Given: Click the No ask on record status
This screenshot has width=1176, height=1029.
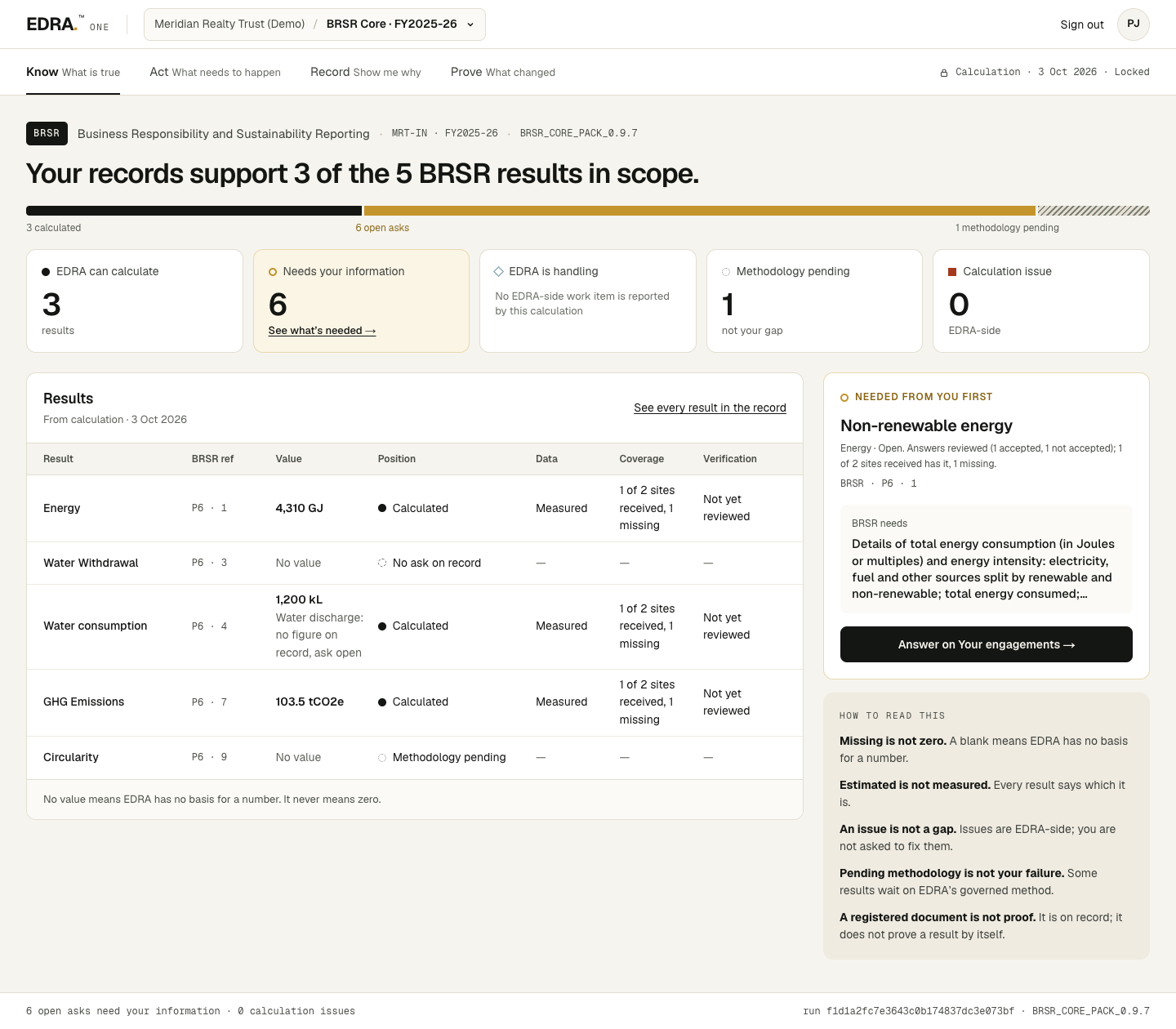Looking at the screenshot, I should pyautogui.click(x=429, y=563).
